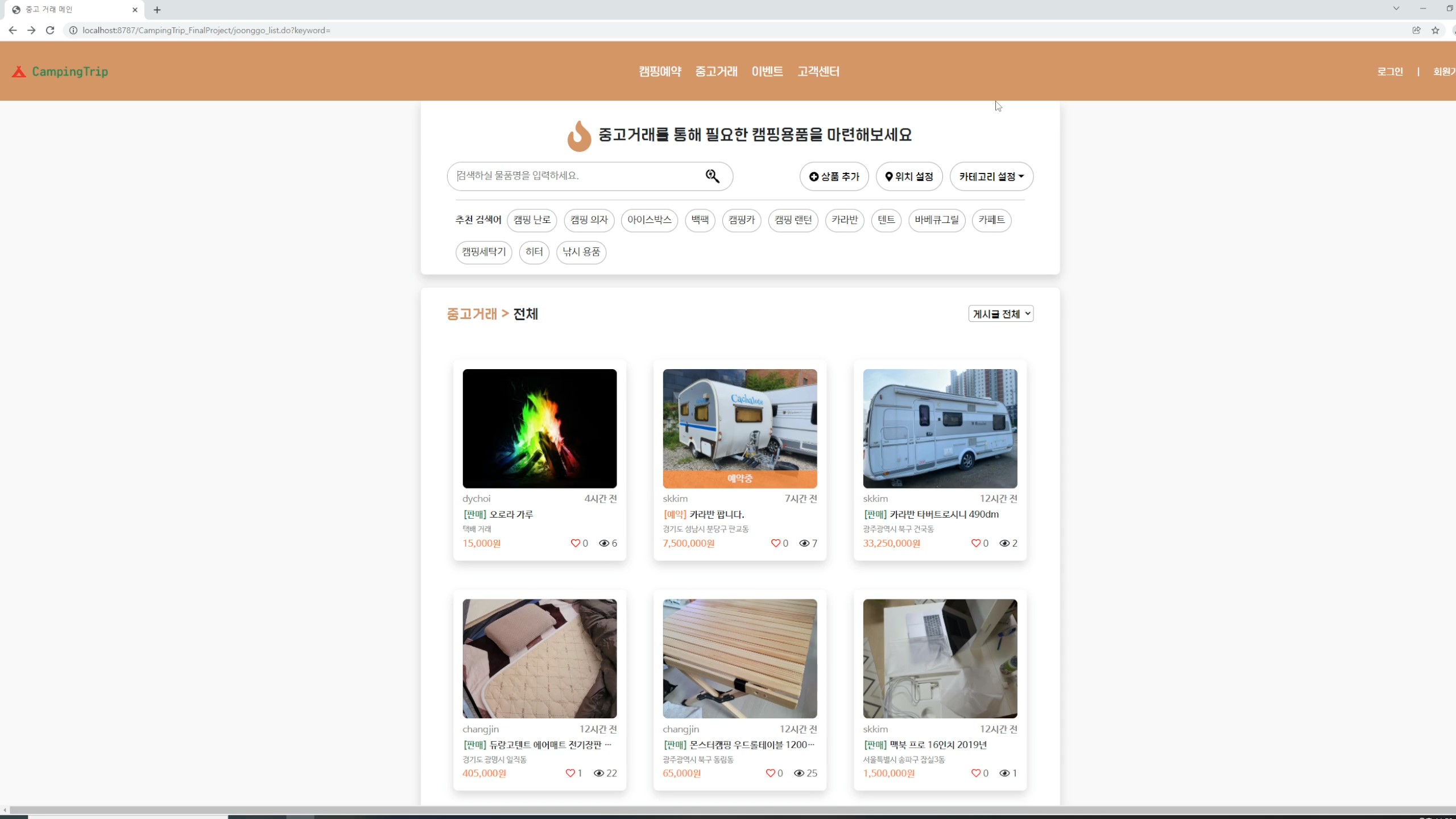Click the site information icon beside URL
This screenshot has width=1456, height=819.
[x=73, y=30]
